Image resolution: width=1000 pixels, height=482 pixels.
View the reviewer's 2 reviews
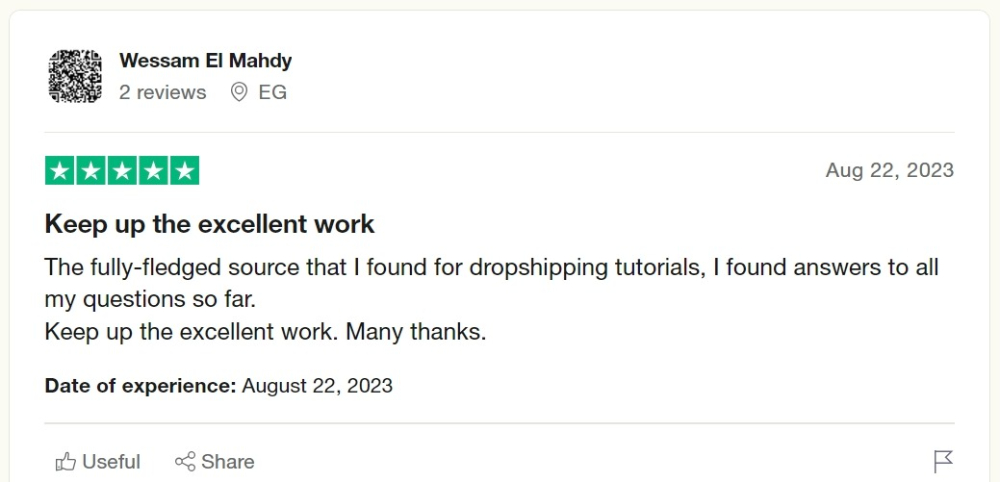click(x=163, y=92)
